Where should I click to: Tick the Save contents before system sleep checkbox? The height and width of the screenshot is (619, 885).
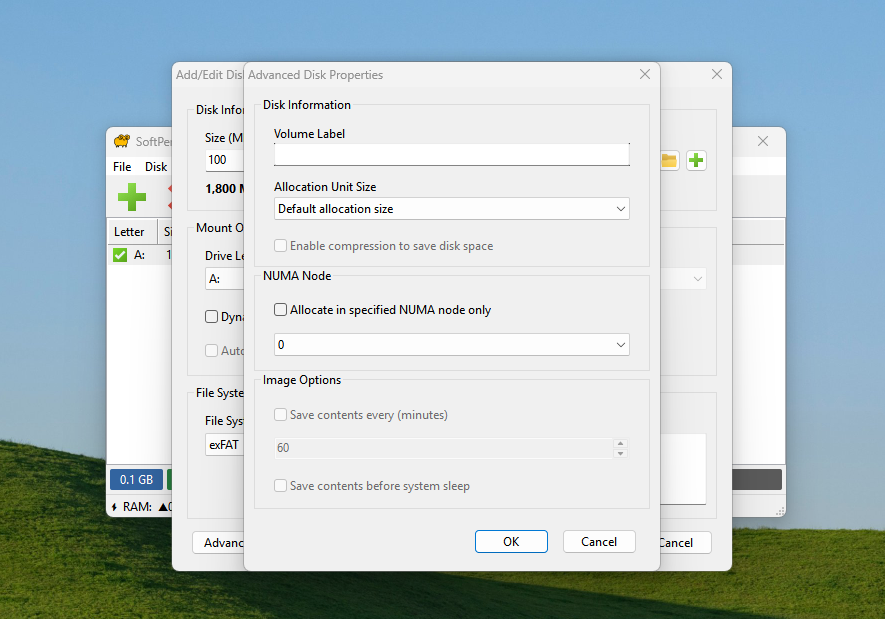click(281, 486)
